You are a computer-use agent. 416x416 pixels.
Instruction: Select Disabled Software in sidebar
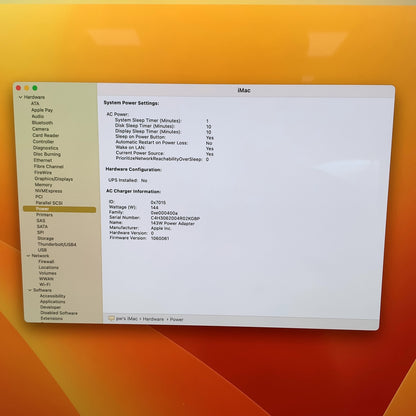(x=59, y=313)
